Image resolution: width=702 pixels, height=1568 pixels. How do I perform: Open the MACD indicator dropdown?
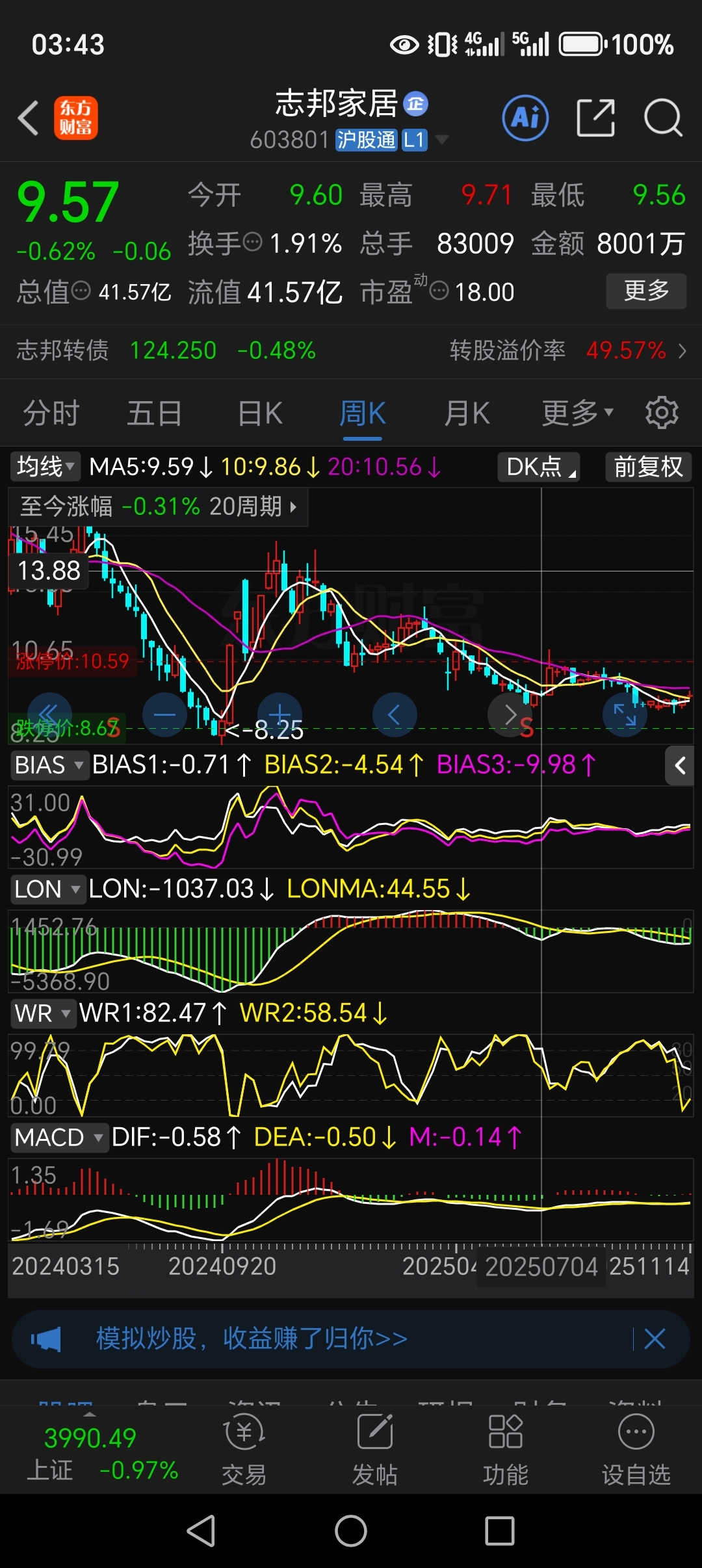[x=59, y=1138]
